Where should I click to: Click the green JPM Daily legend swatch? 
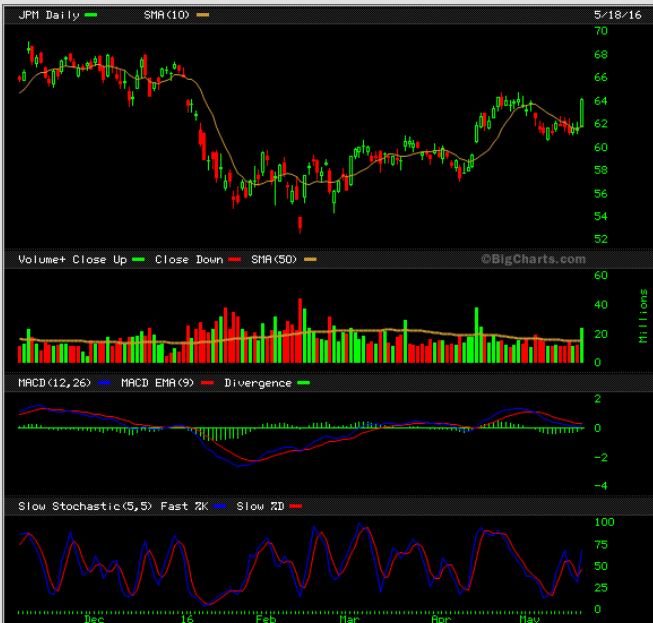point(92,17)
